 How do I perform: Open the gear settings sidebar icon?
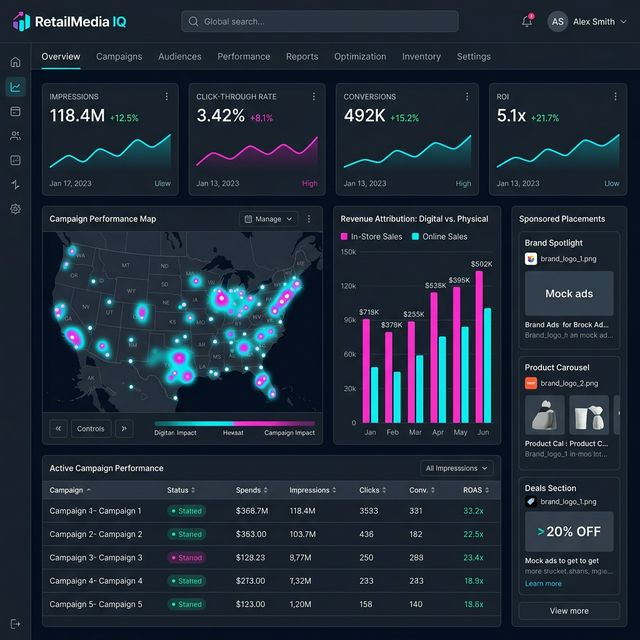click(x=16, y=209)
